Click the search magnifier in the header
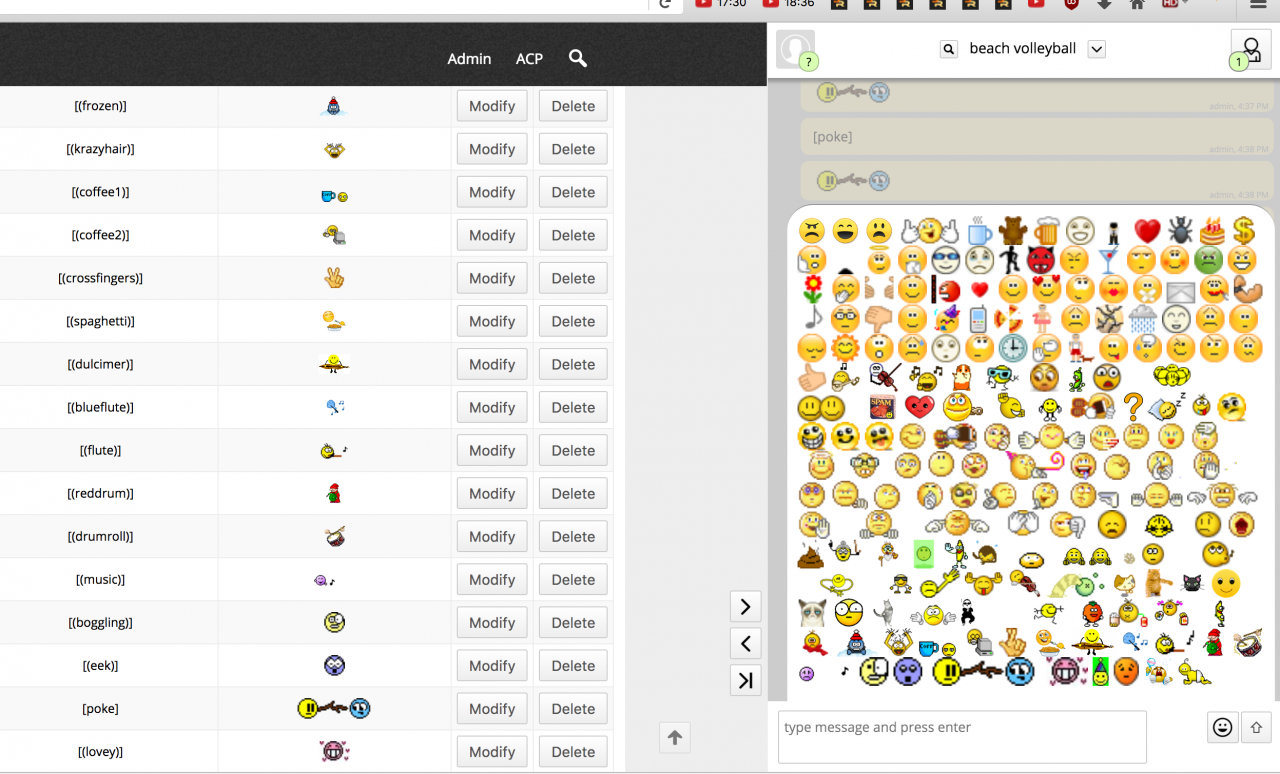The image size is (1280, 774). point(577,58)
